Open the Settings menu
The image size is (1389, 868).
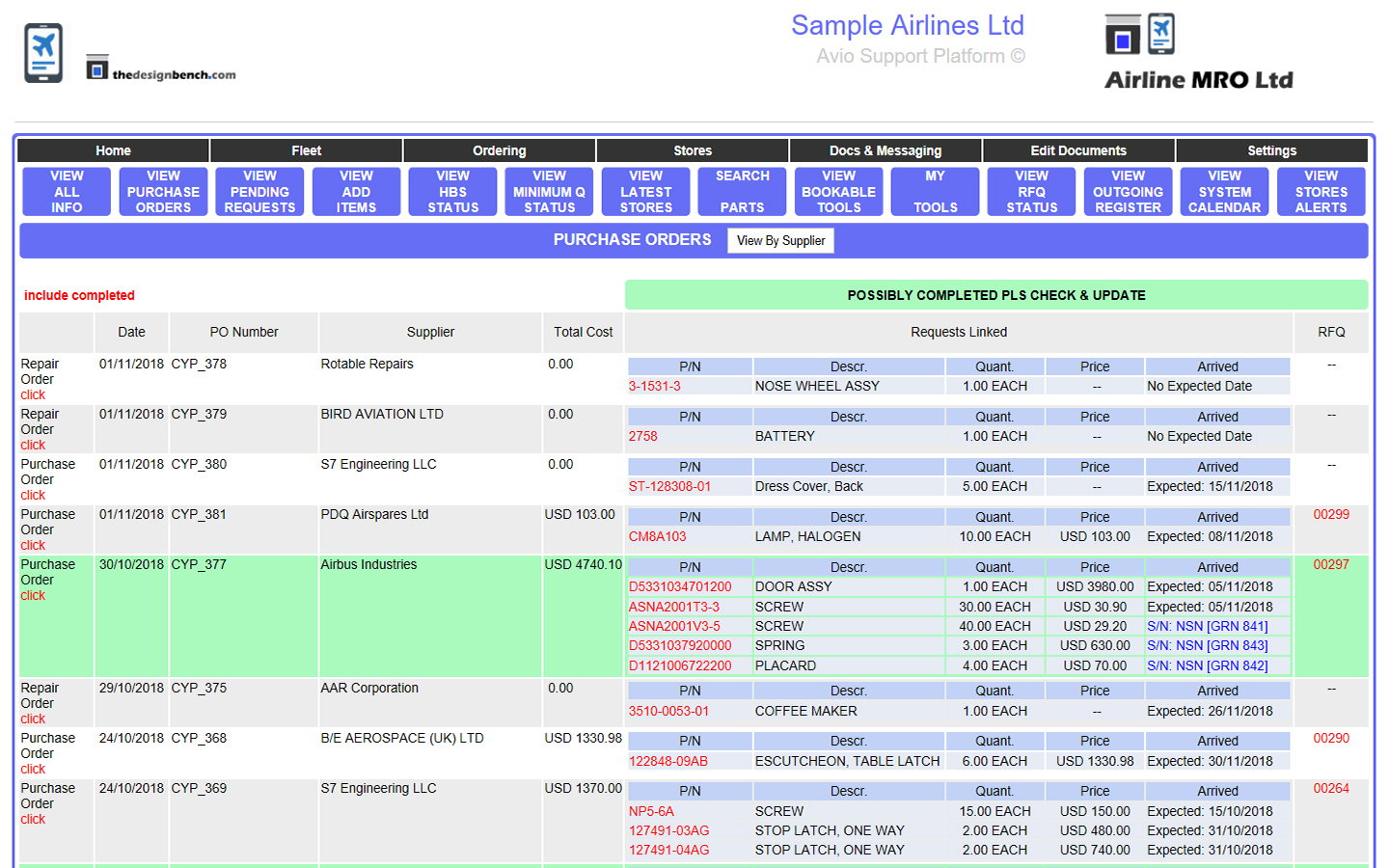click(1272, 150)
